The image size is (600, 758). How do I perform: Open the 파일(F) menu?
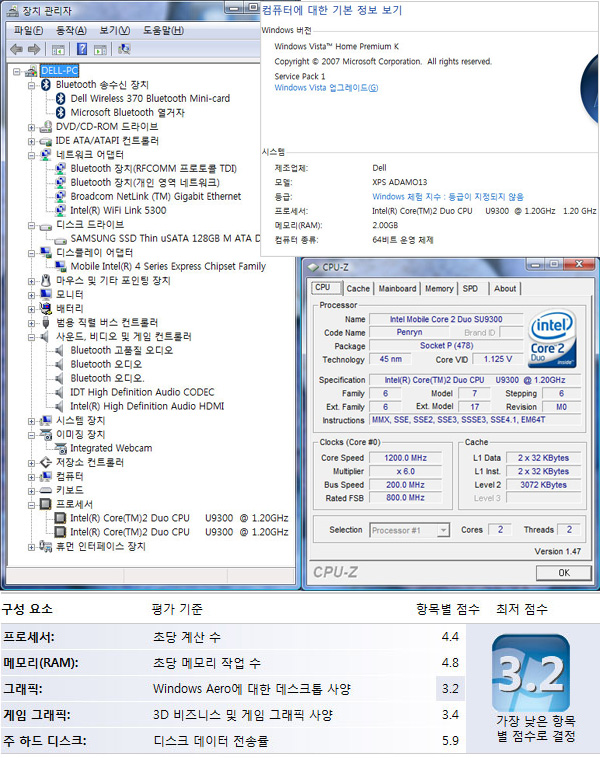[28, 30]
